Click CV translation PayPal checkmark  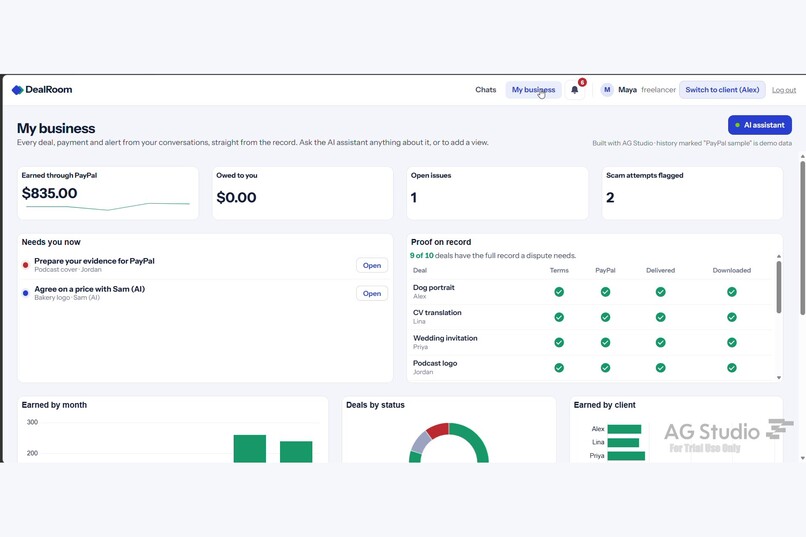pyautogui.click(x=606, y=317)
